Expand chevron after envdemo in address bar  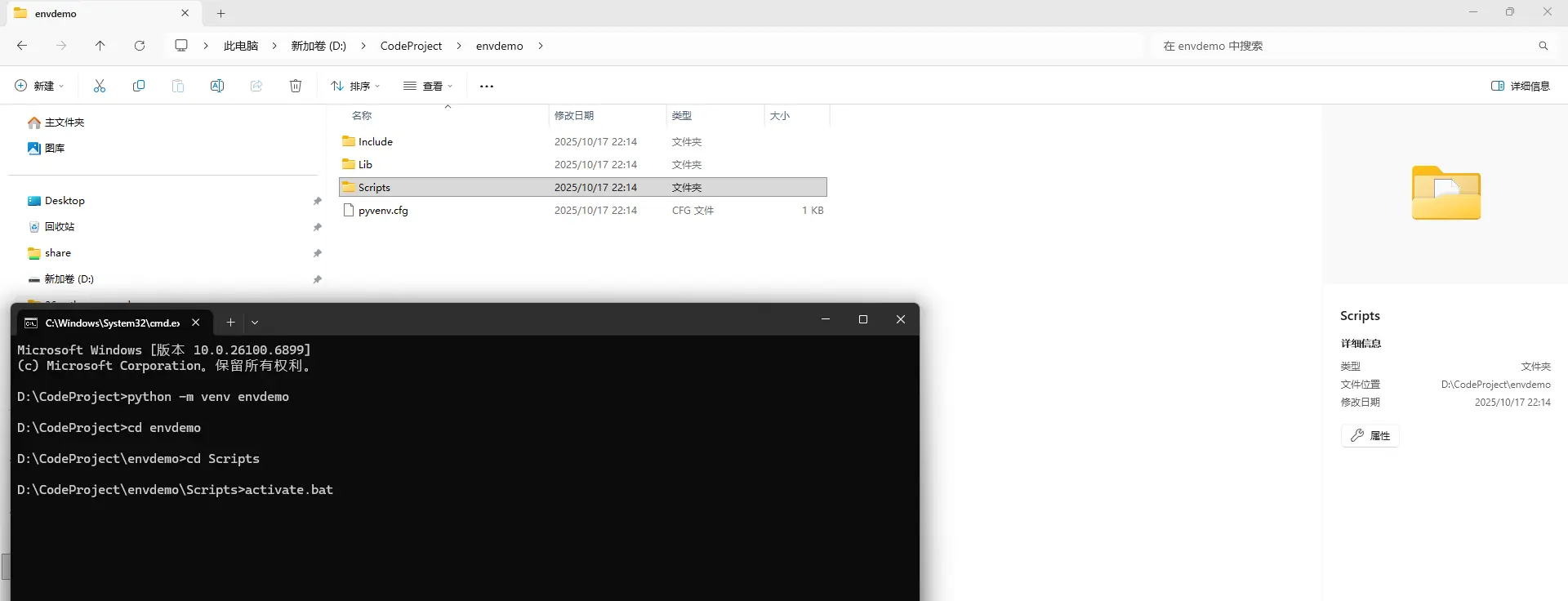pyautogui.click(x=541, y=46)
